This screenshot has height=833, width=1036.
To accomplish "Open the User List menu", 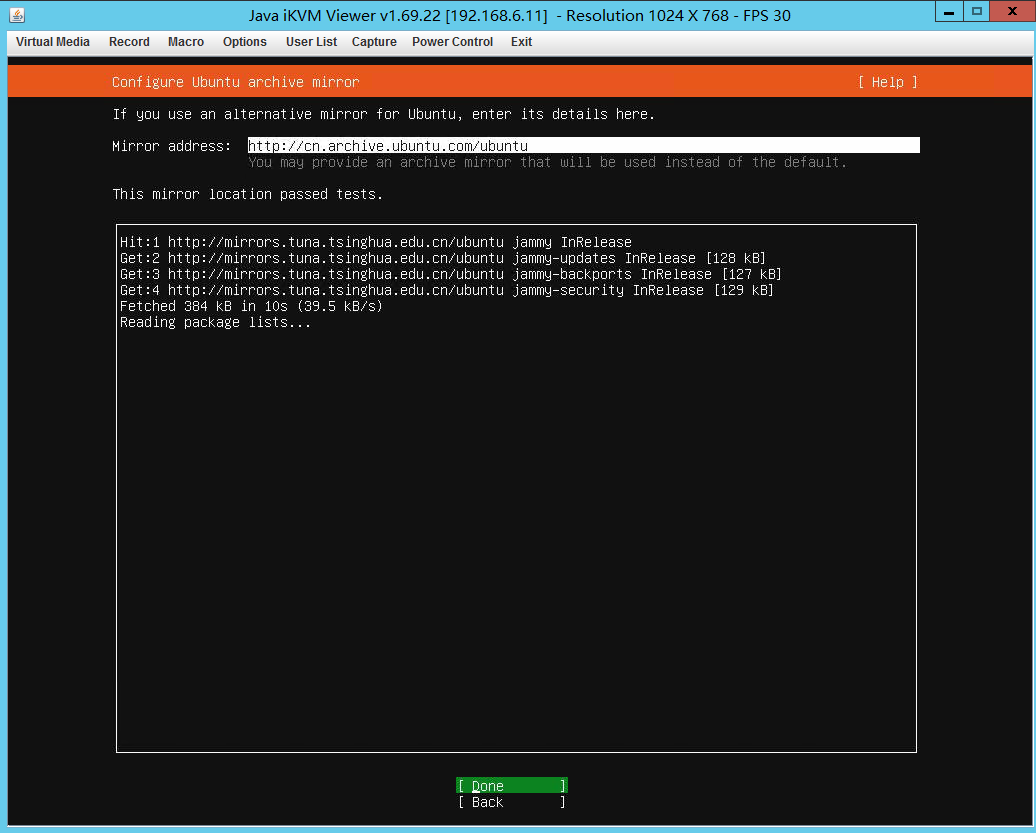I will coord(311,42).
